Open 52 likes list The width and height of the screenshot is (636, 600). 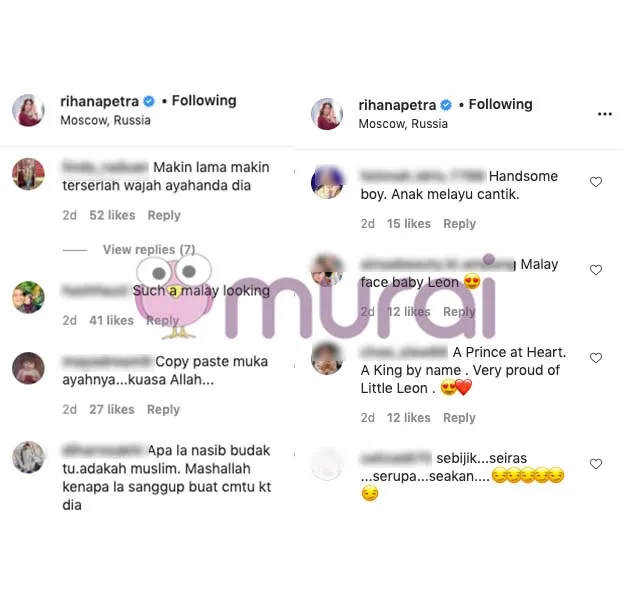coord(112,215)
